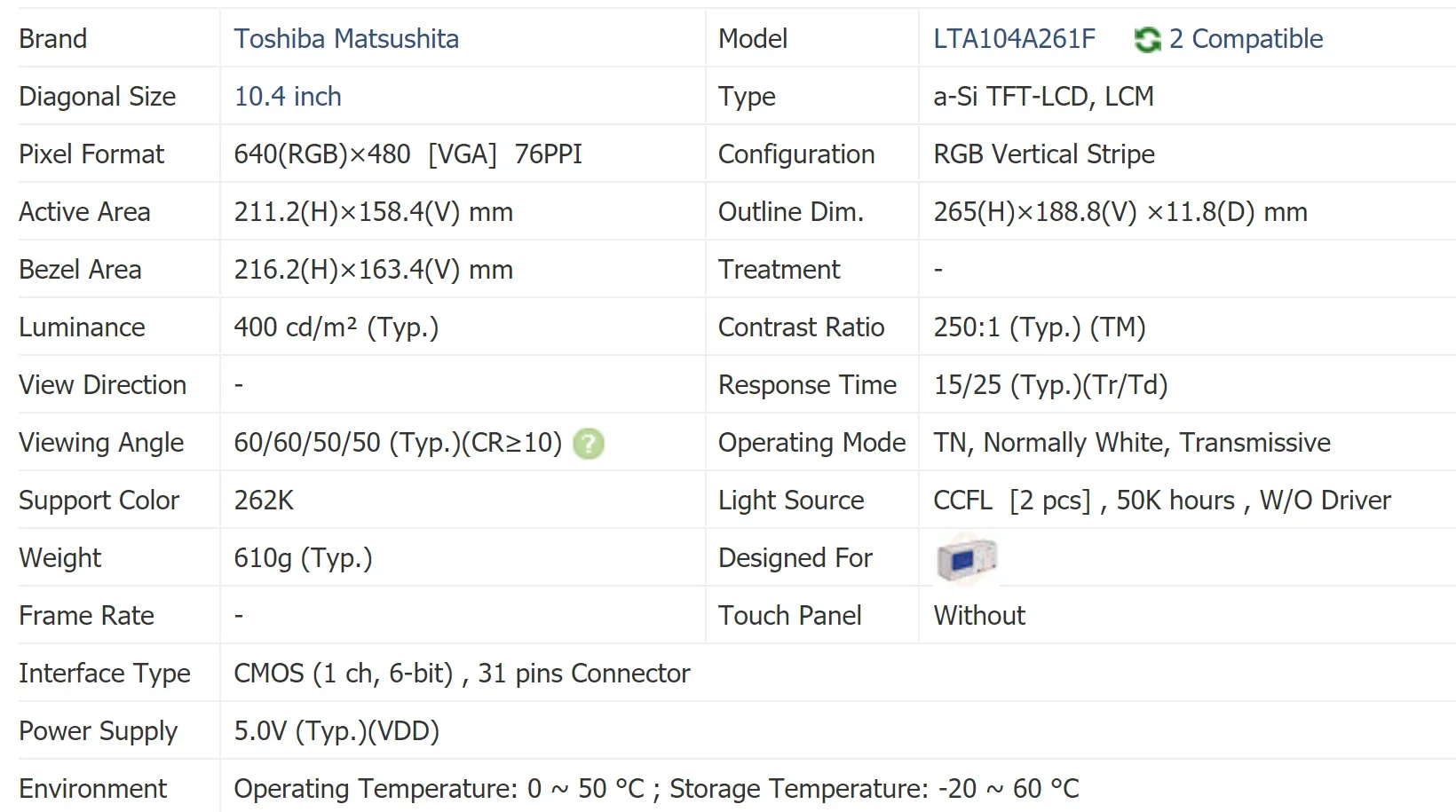Select the TN, Normally White operating mode
Image resolution: width=1456 pixels, height=812 pixels.
[x=1131, y=443]
